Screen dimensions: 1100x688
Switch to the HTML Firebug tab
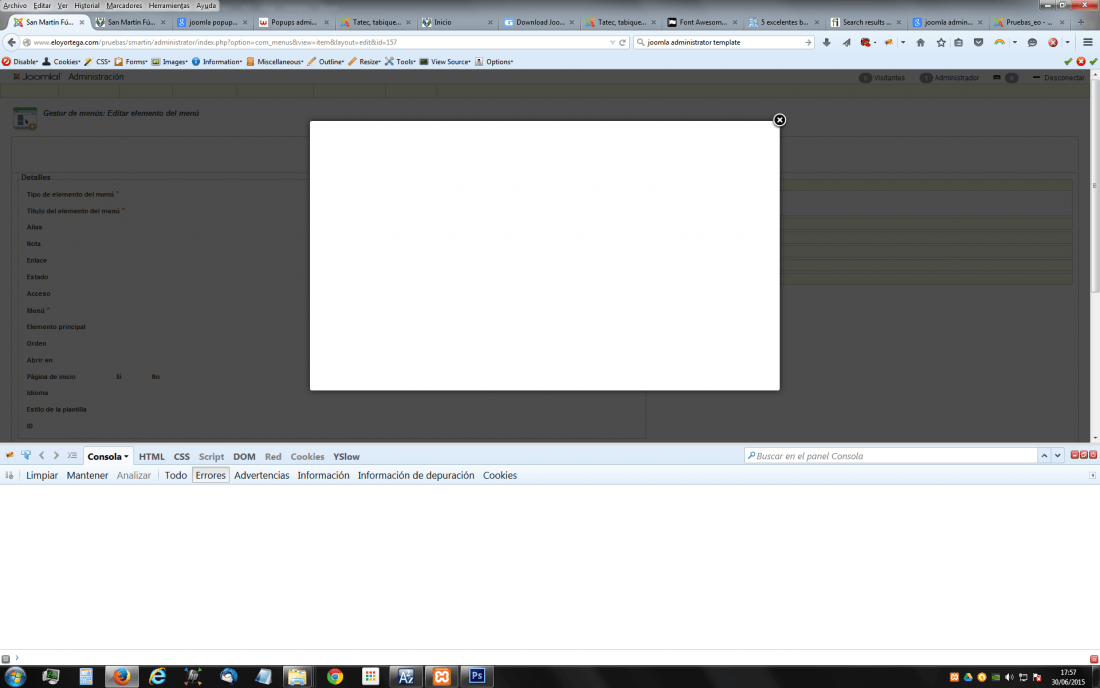152,457
